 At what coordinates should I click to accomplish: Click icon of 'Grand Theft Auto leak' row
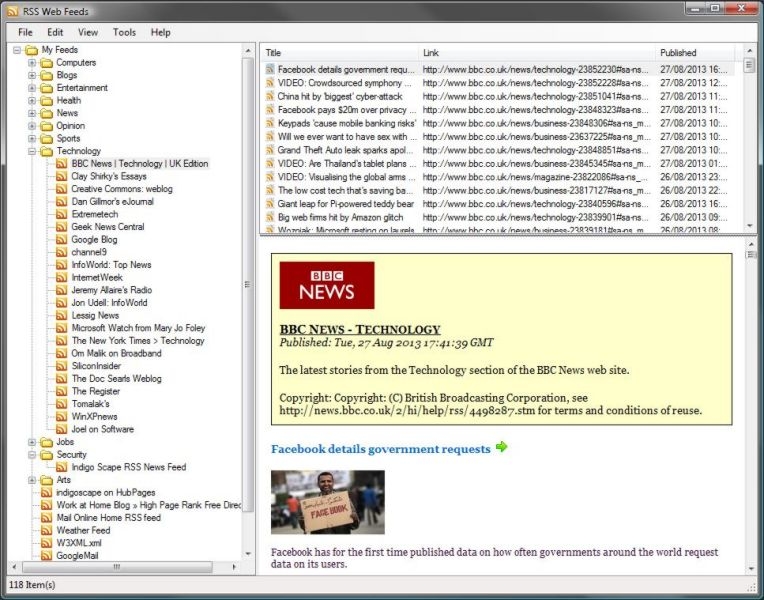click(269, 150)
